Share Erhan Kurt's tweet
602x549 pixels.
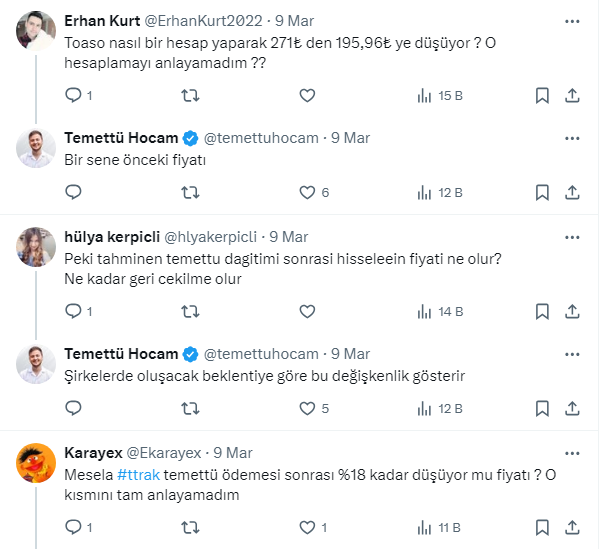[573, 96]
